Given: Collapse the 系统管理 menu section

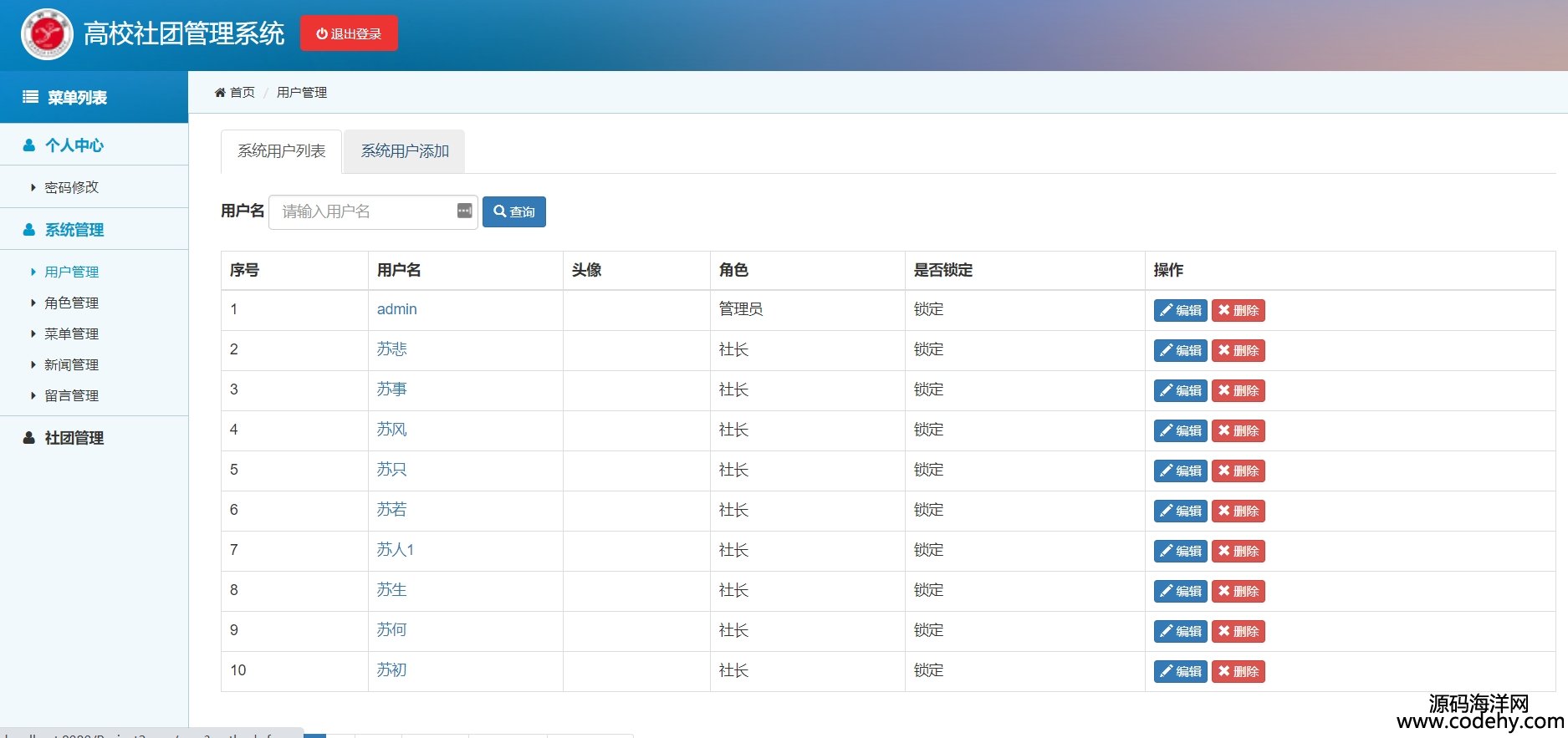Looking at the screenshot, I should click(x=74, y=230).
